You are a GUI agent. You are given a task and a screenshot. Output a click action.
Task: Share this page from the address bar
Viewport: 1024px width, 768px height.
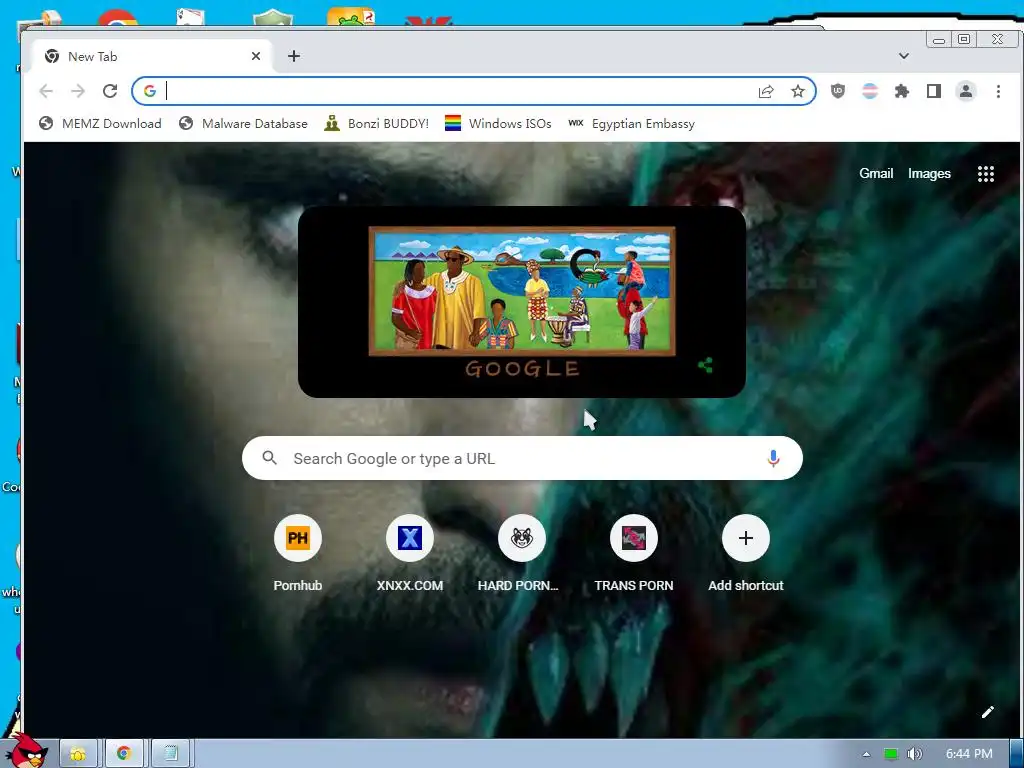(x=766, y=91)
